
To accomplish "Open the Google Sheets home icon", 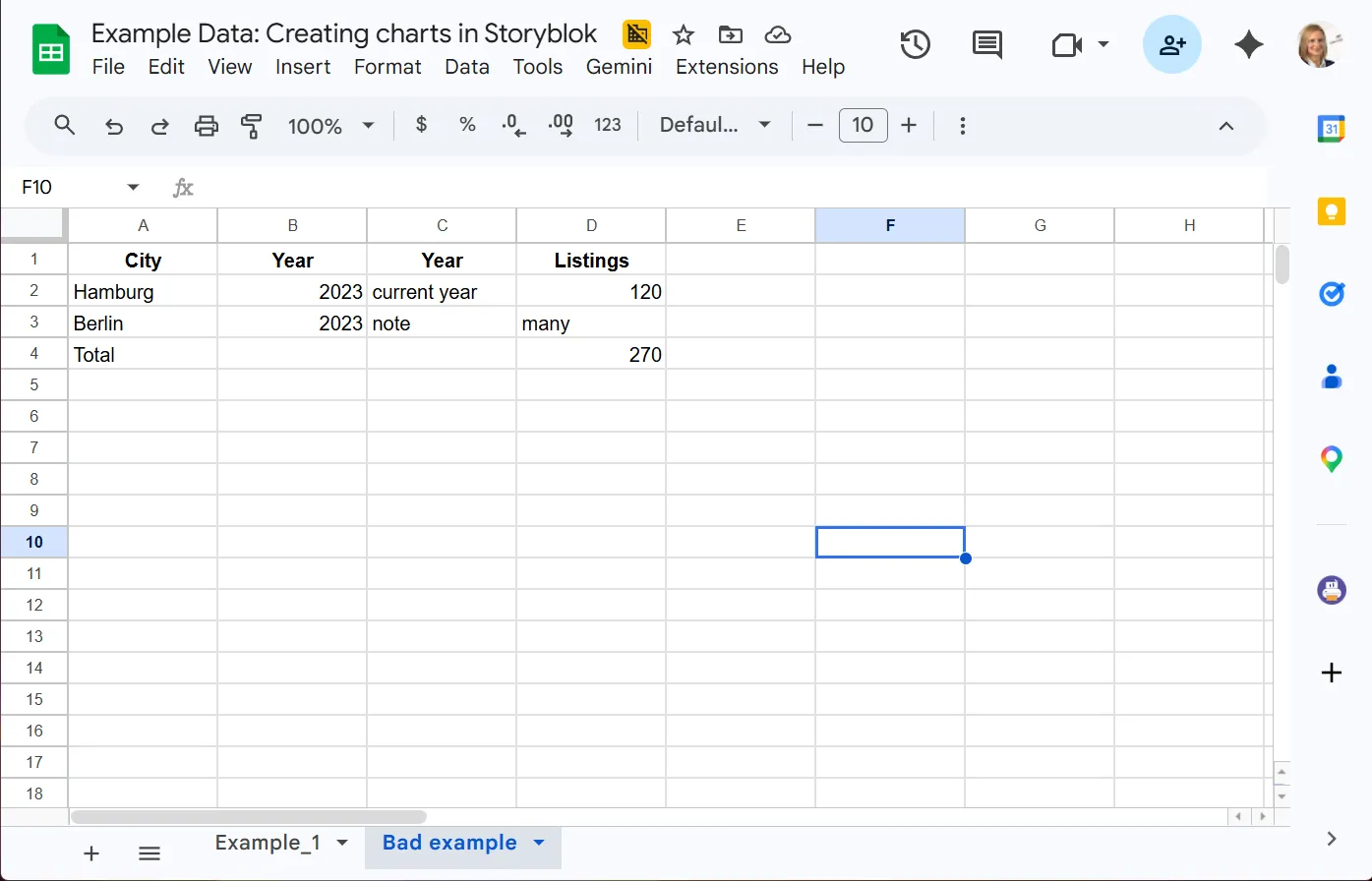I will (x=51, y=49).
